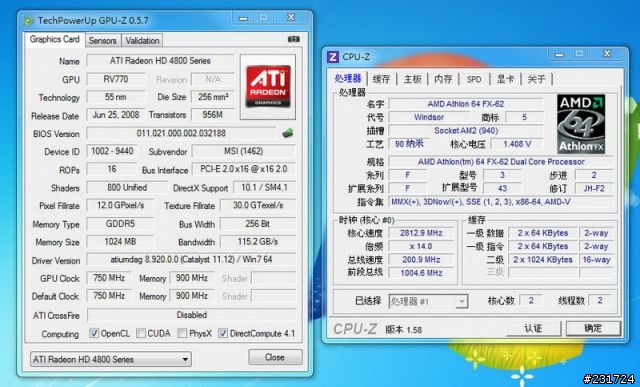Click the Close button in GPU-Z
Image resolution: width=640 pixels, height=387 pixels.
click(x=275, y=357)
